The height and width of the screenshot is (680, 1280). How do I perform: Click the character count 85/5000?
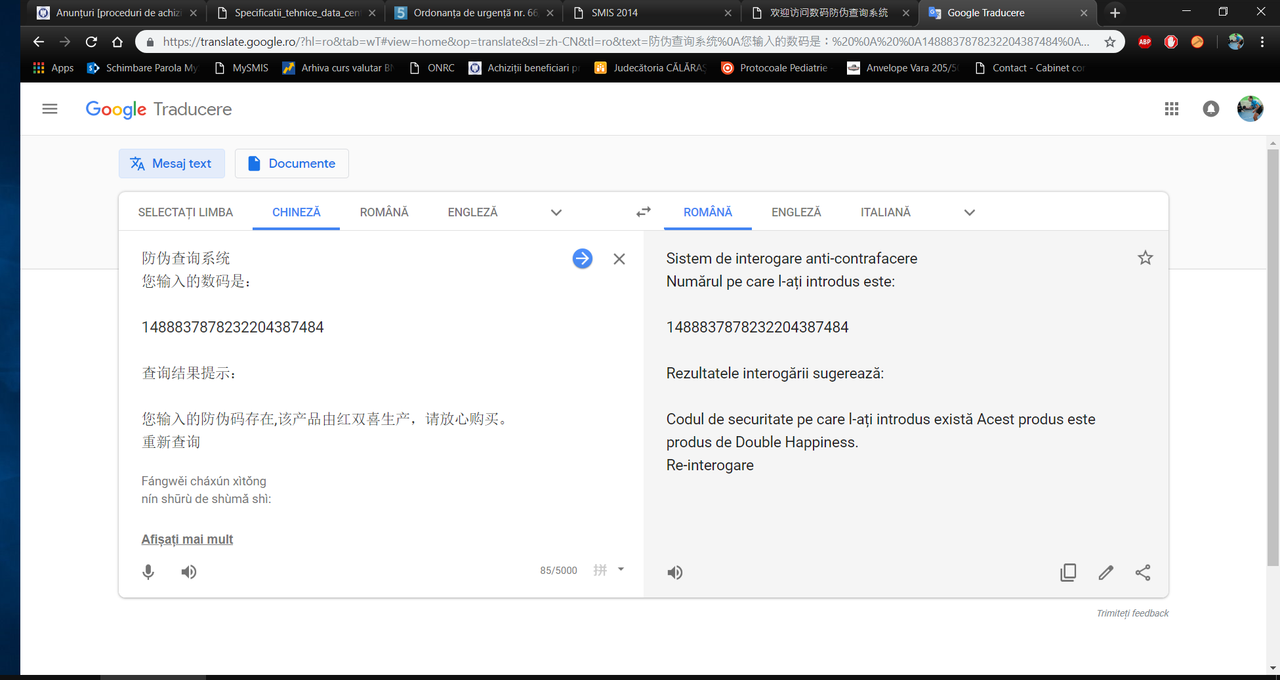pyautogui.click(x=558, y=570)
